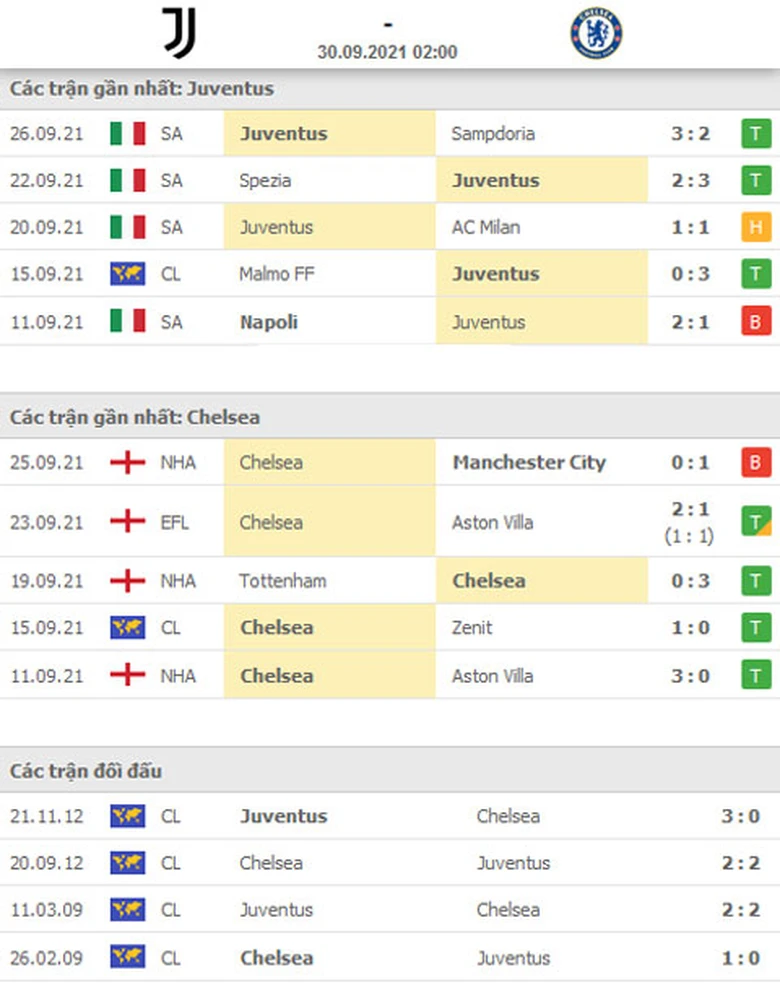Click the match date 30.09.2021 02:00

(388, 52)
